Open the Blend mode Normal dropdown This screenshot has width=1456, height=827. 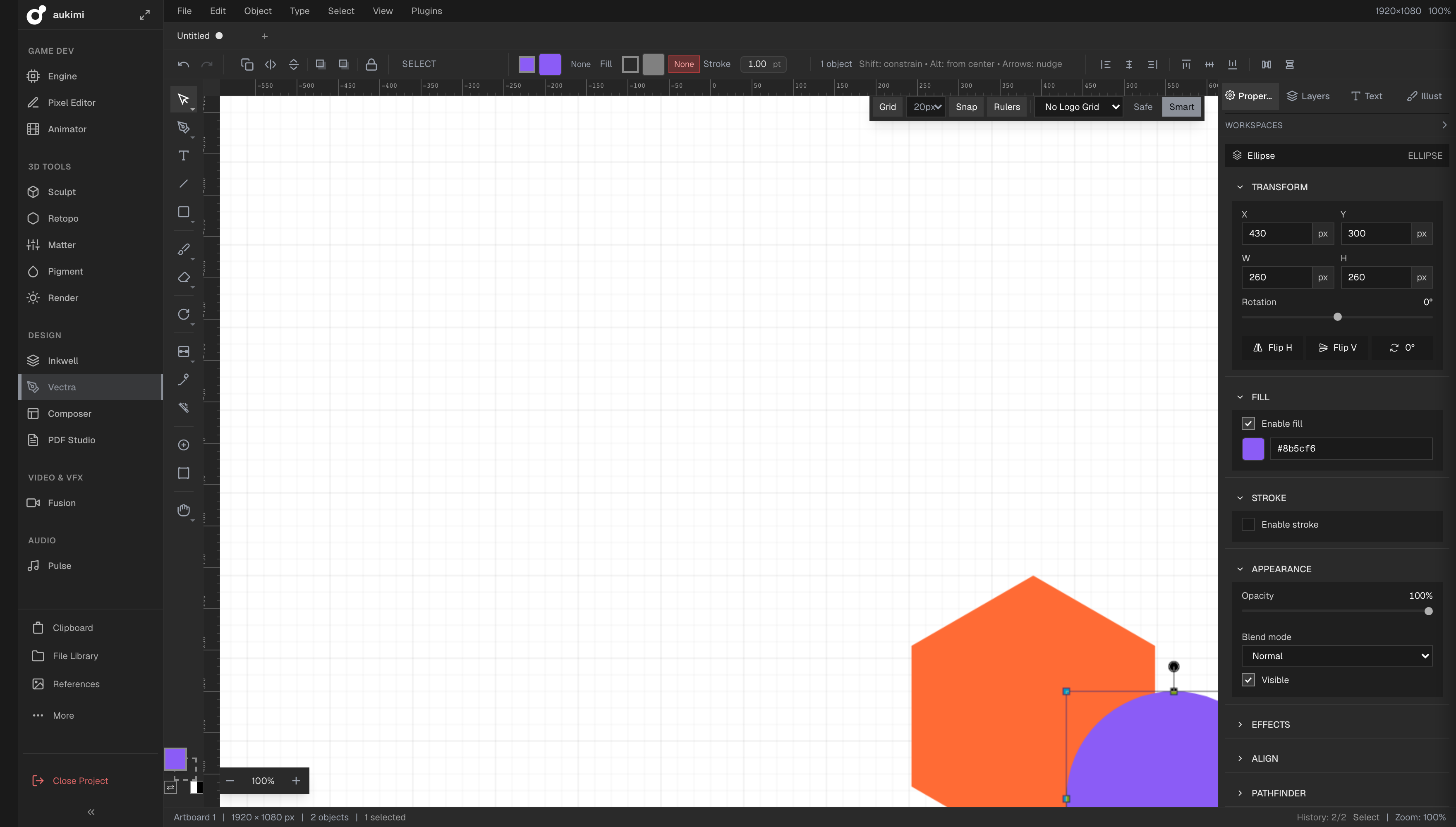[1336, 656]
